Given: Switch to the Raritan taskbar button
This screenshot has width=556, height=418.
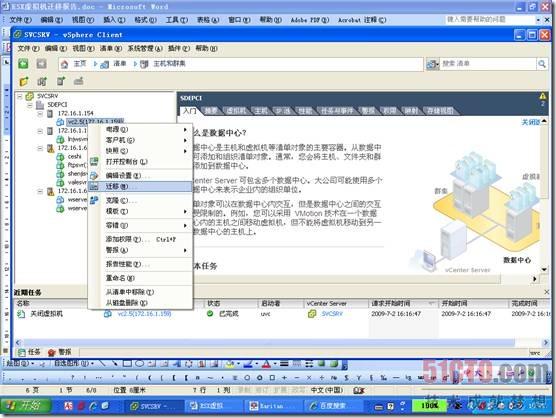Looking at the screenshot, I should pos(273,406).
